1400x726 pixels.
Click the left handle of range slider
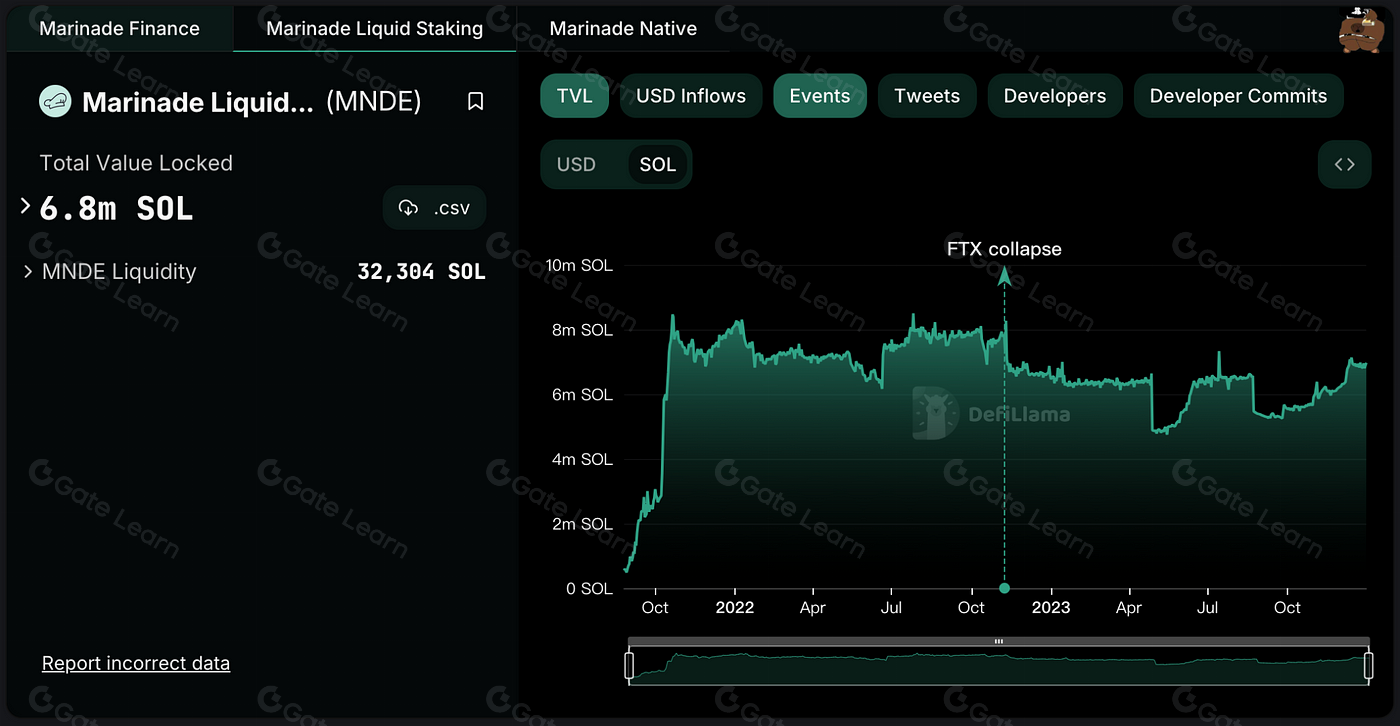[629, 666]
